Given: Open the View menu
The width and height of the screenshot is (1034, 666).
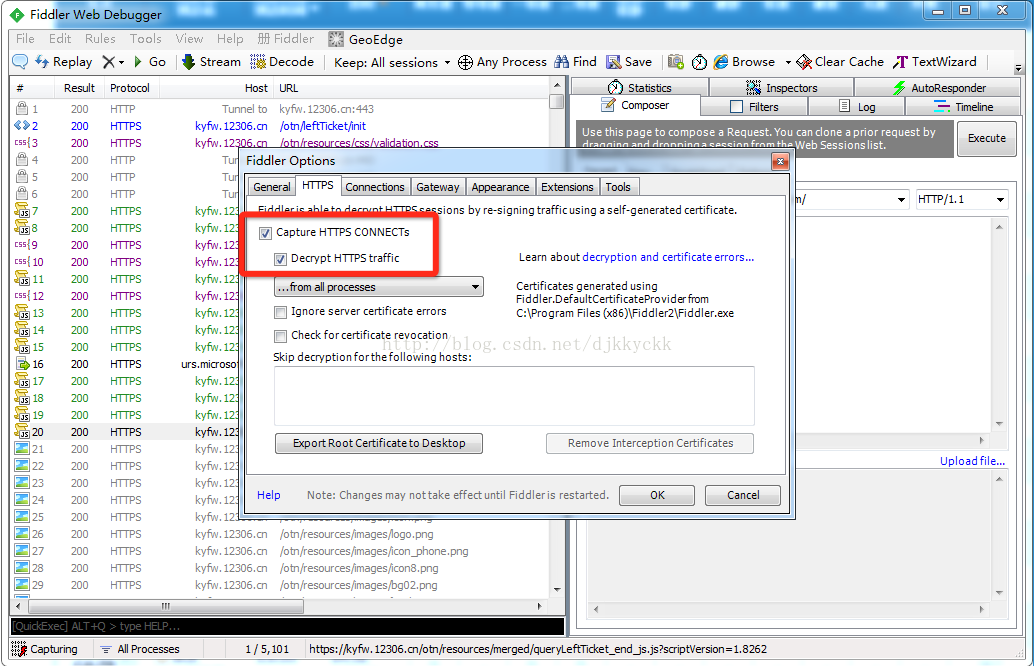Looking at the screenshot, I should [189, 39].
